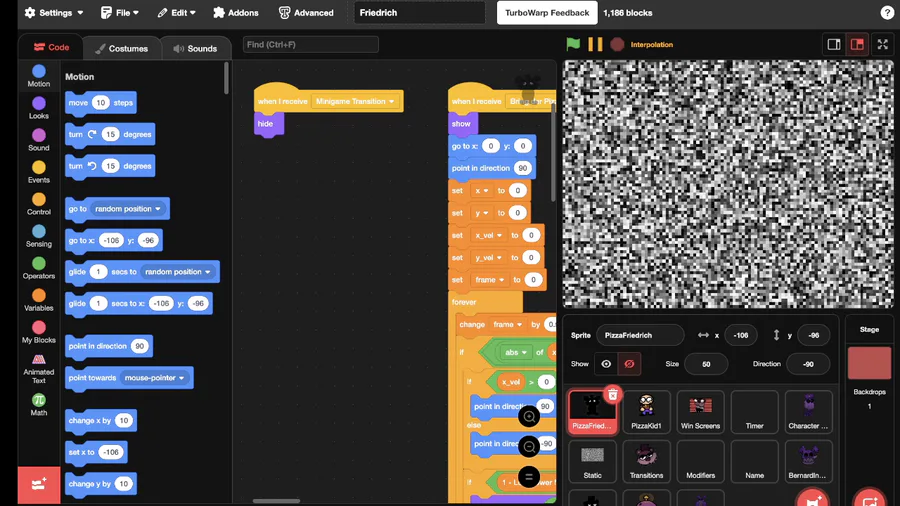Open the x_vel variable dropdown
This screenshot has height=506, width=900.
pos(488,235)
